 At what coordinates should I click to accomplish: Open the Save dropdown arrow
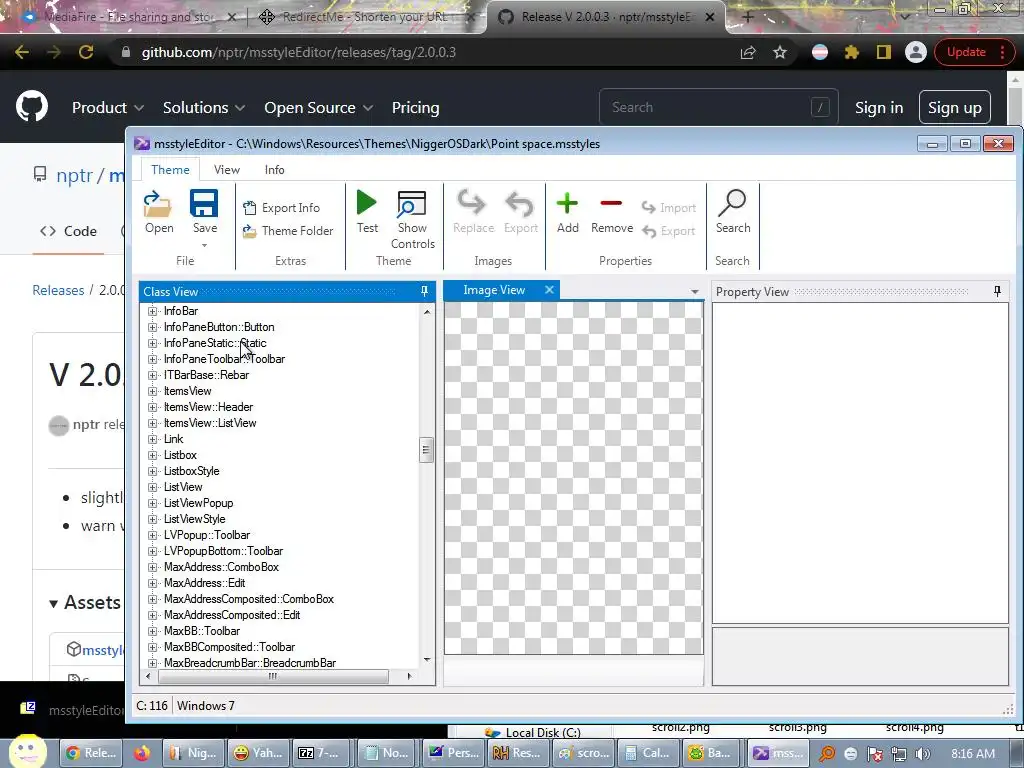pos(204,246)
